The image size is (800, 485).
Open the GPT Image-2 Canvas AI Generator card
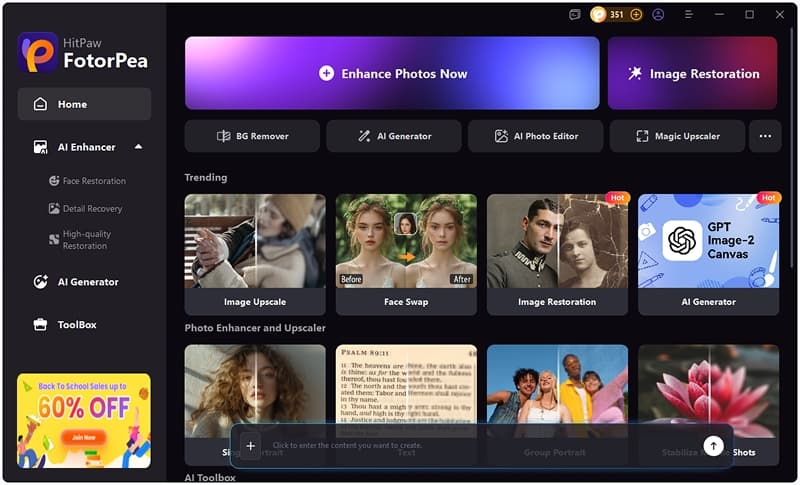(x=709, y=254)
